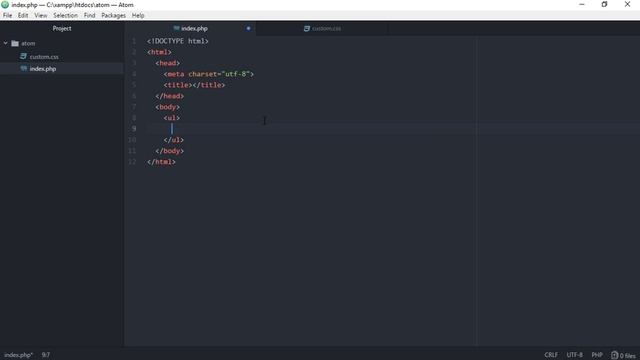Click the opening body tag
The width and height of the screenshot is (640, 360).
tap(167, 107)
